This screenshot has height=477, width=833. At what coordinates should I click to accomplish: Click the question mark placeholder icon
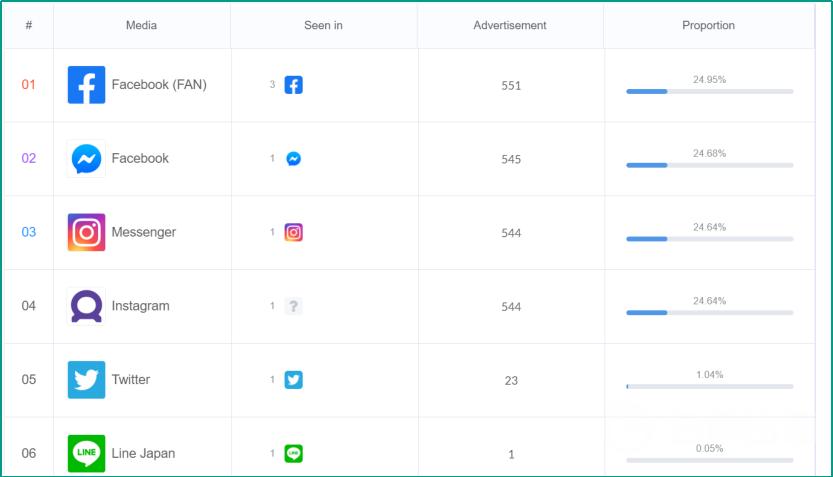pos(293,306)
